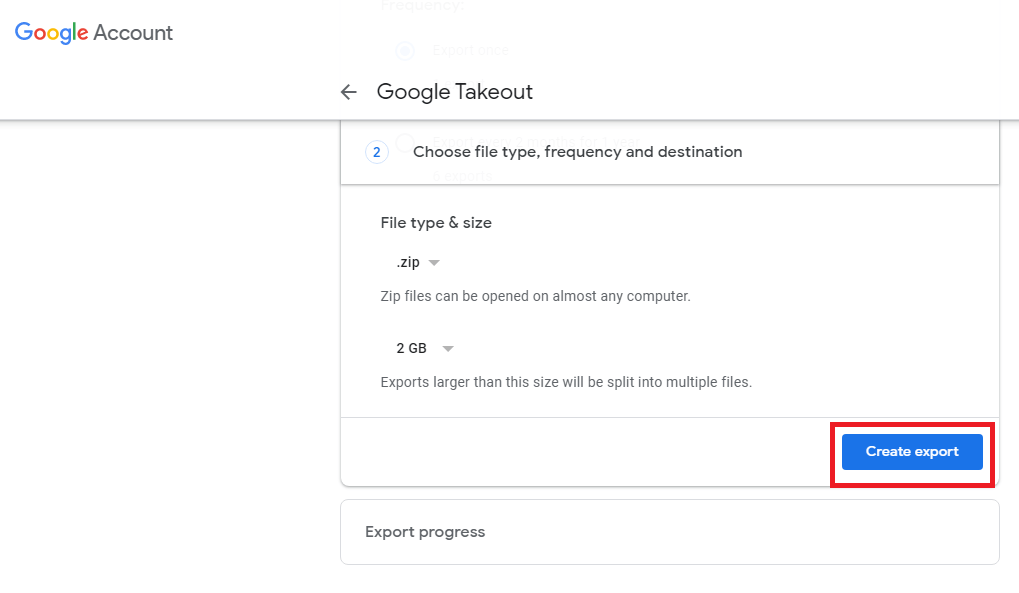Open the Google Account header area
This screenshot has height=593, width=1019.
[x=93, y=32]
